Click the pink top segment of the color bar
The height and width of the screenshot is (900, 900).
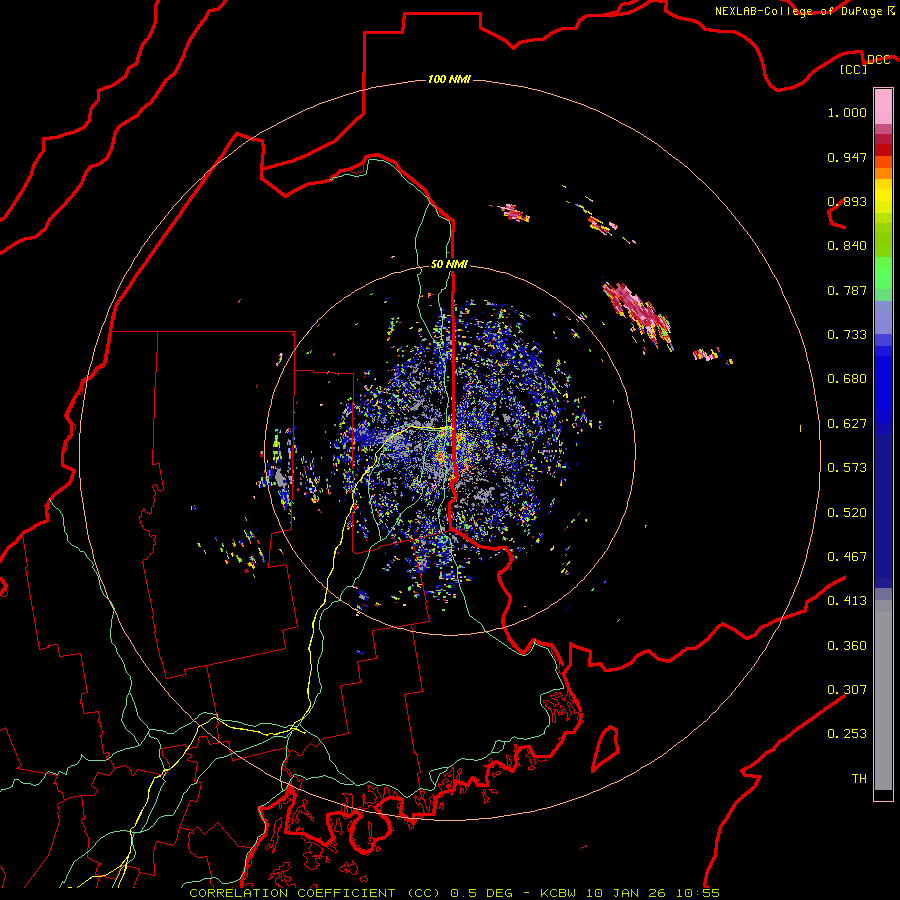[883, 107]
